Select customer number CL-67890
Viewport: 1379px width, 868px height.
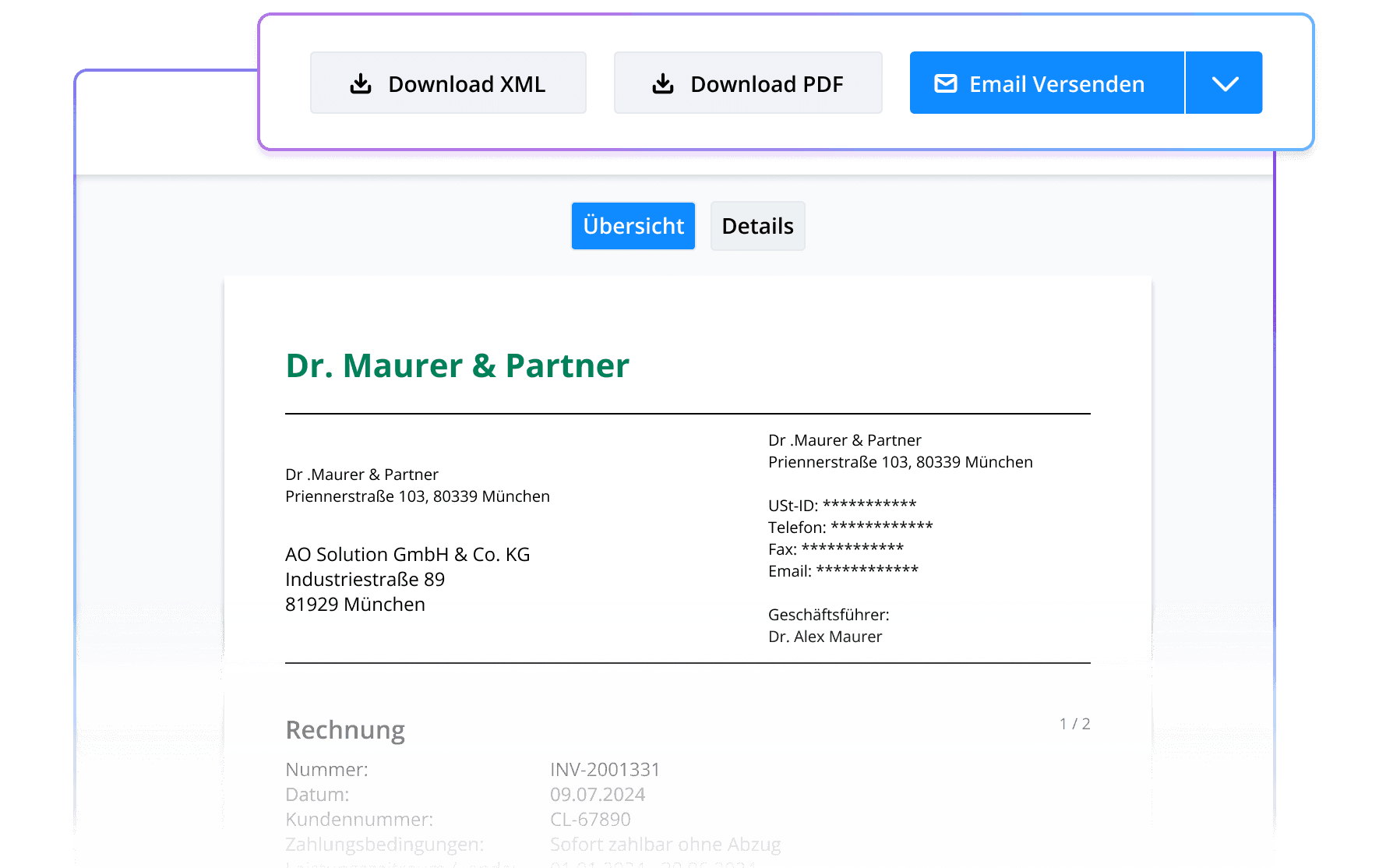pyautogui.click(x=590, y=820)
